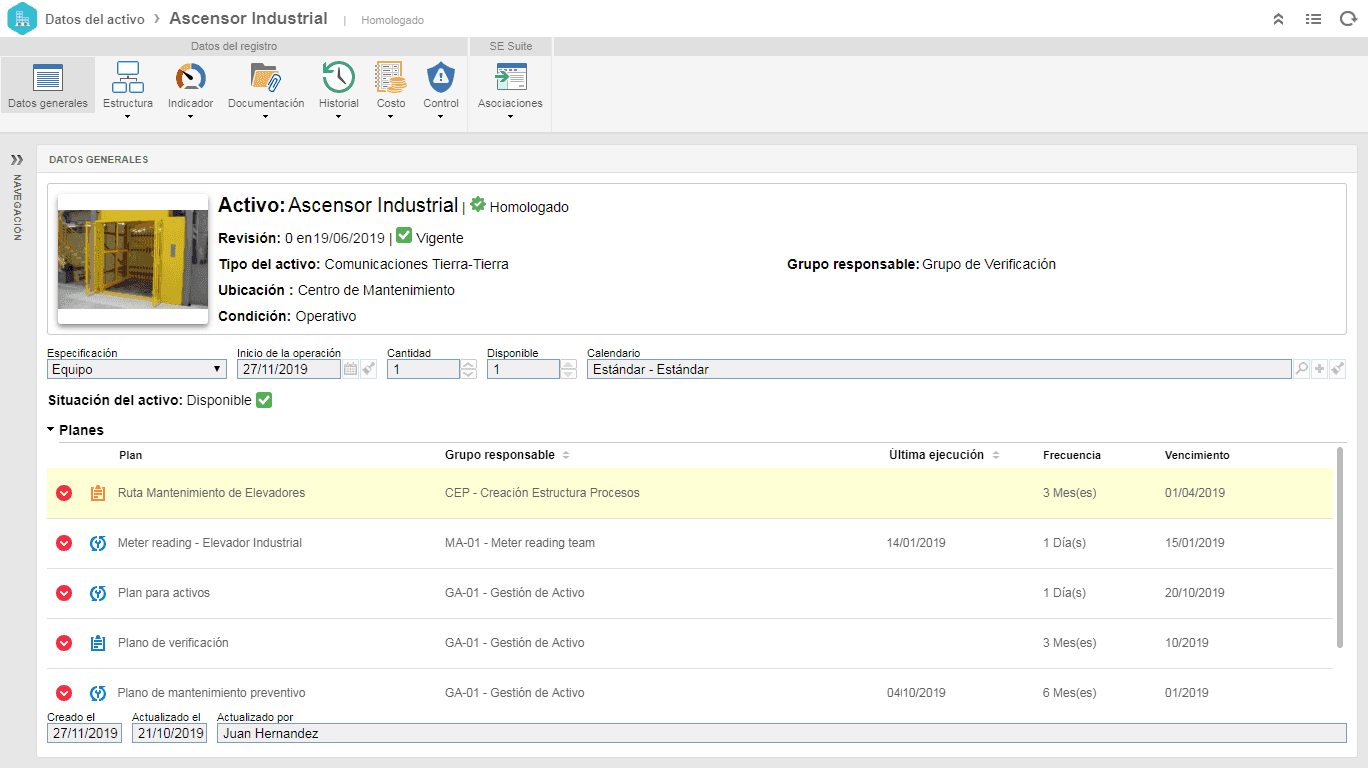Click the Calendario clear eraser icon
The width and height of the screenshot is (1368, 768).
point(1338,369)
